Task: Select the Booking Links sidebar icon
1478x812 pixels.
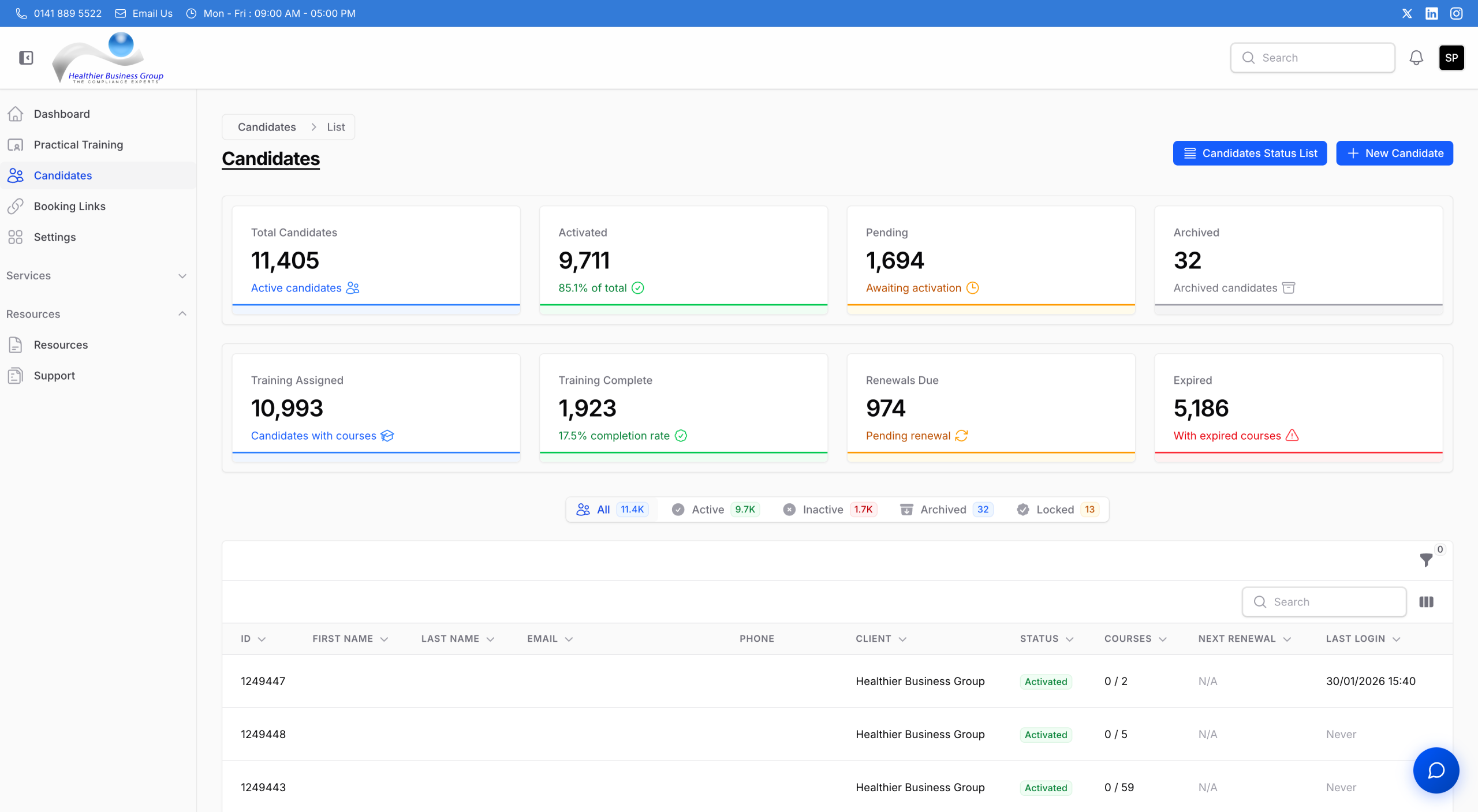Action: (x=16, y=206)
